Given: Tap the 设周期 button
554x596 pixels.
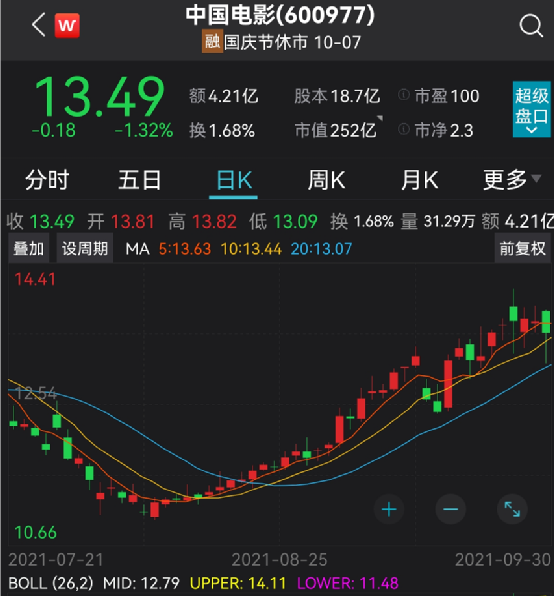Looking at the screenshot, I should click(x=85, y=249).
